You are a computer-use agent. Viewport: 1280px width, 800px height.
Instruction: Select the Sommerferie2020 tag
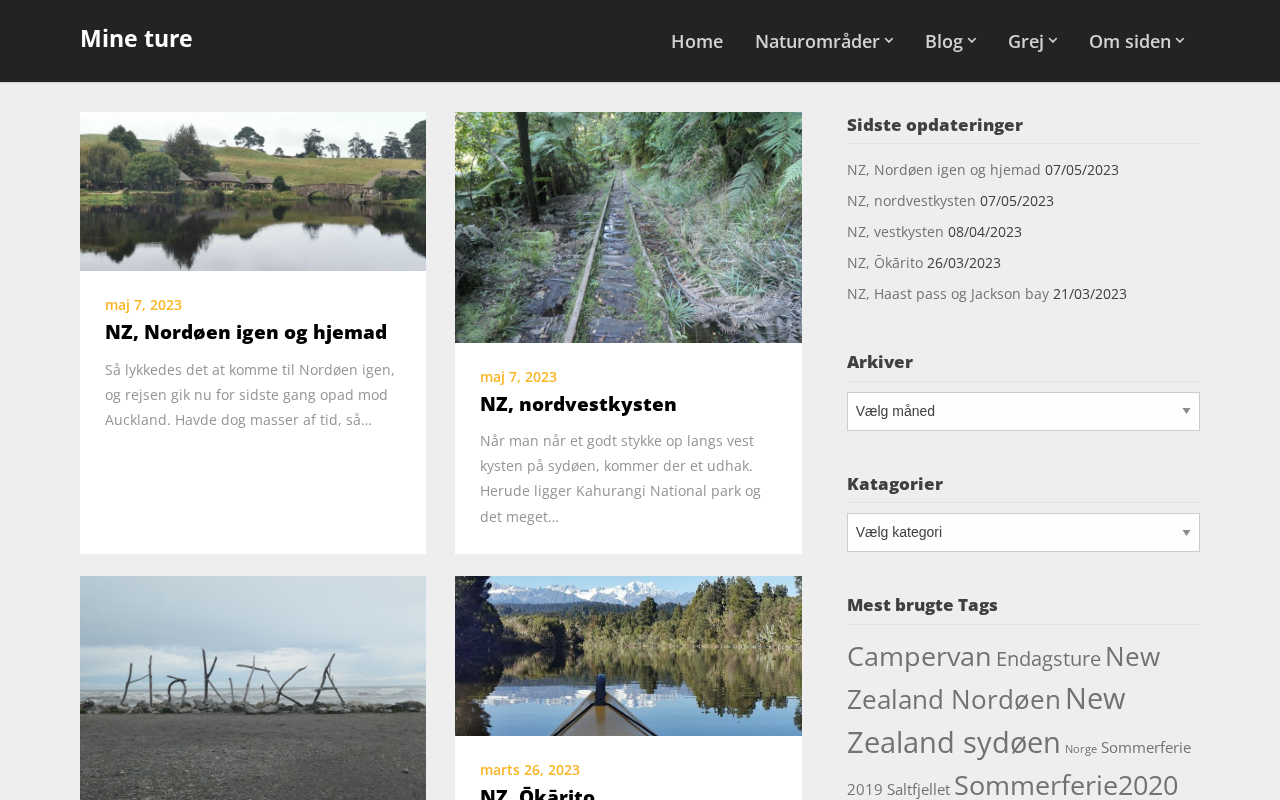1066,785
